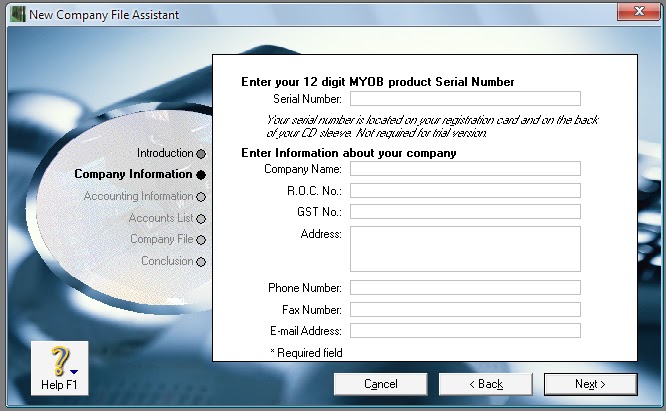Viewport: 666px width, 411px height.
Task: Click the Company Information step label
Action: pos(133,174)
